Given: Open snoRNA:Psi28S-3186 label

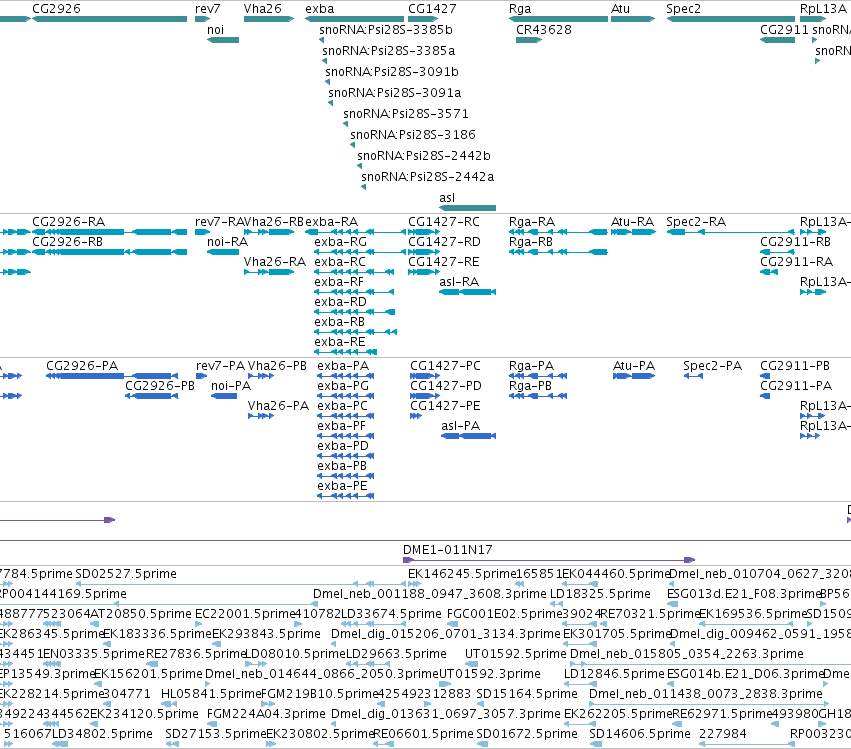Looking at the screenshot, I should pyautogui.click(x=413, y=135).
